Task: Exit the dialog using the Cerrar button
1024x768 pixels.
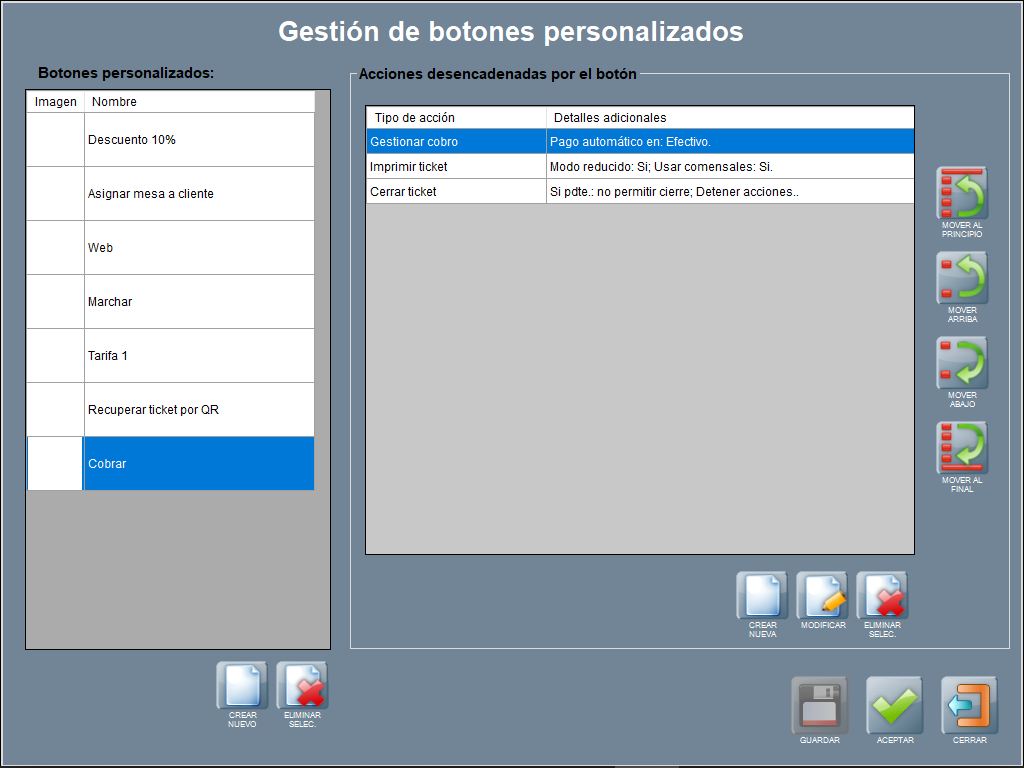Action: click(x=969, y=706)
